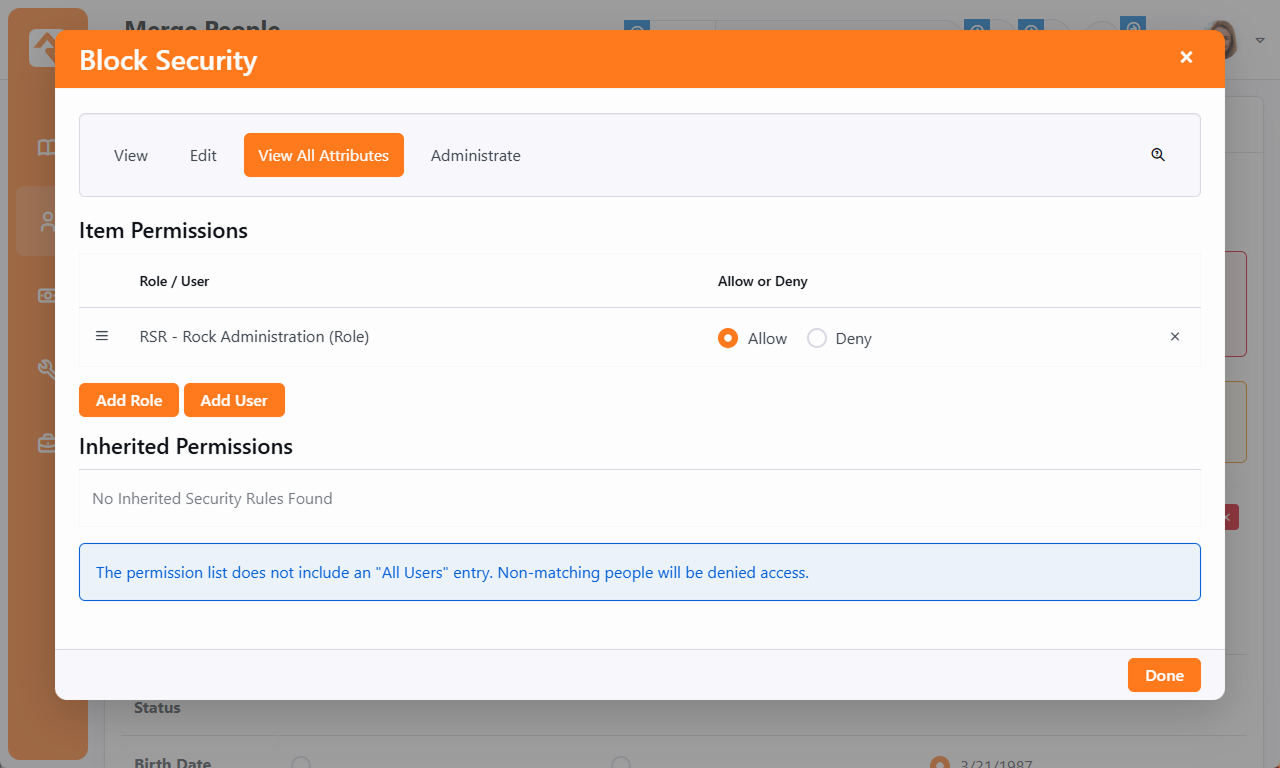Switch to the Edit permission tab
The width and height of the screenshot is (1280, 768).
[203, 156]
